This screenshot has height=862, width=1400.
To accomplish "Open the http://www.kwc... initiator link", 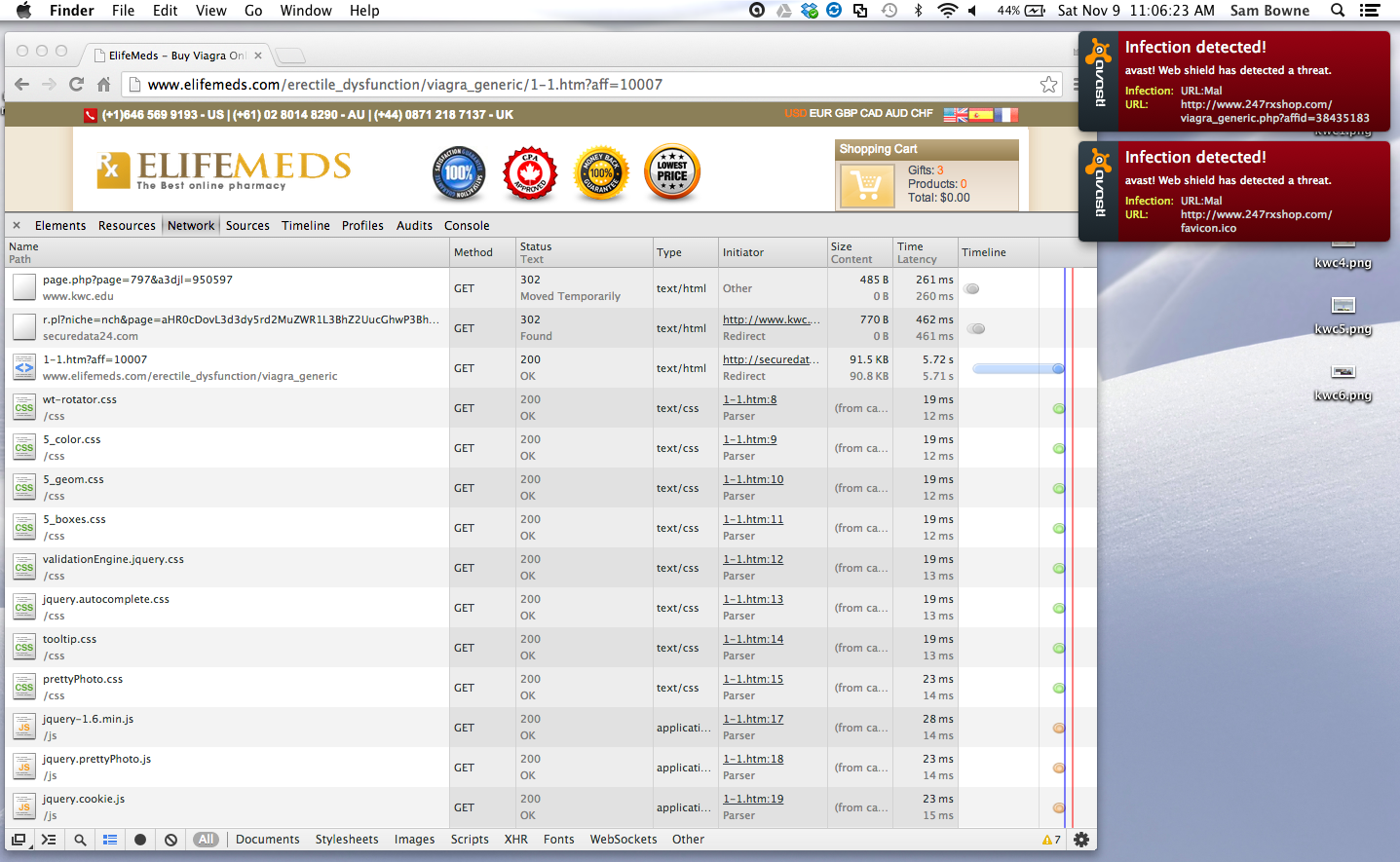I will (x=772, y=319).
